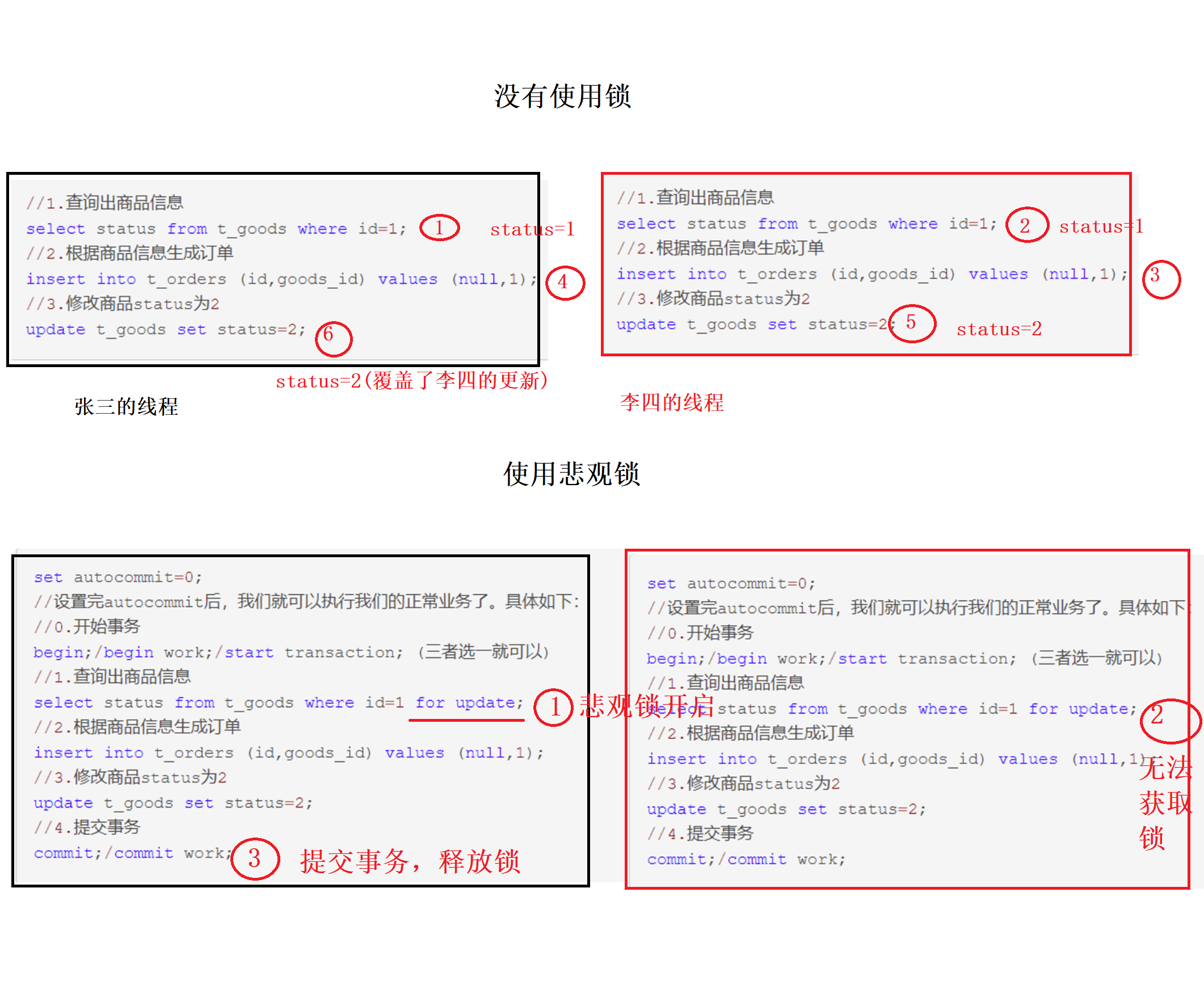Click //2.根据商品信息生成订单 comment in red pessimistic-lock box

[751, 733]
